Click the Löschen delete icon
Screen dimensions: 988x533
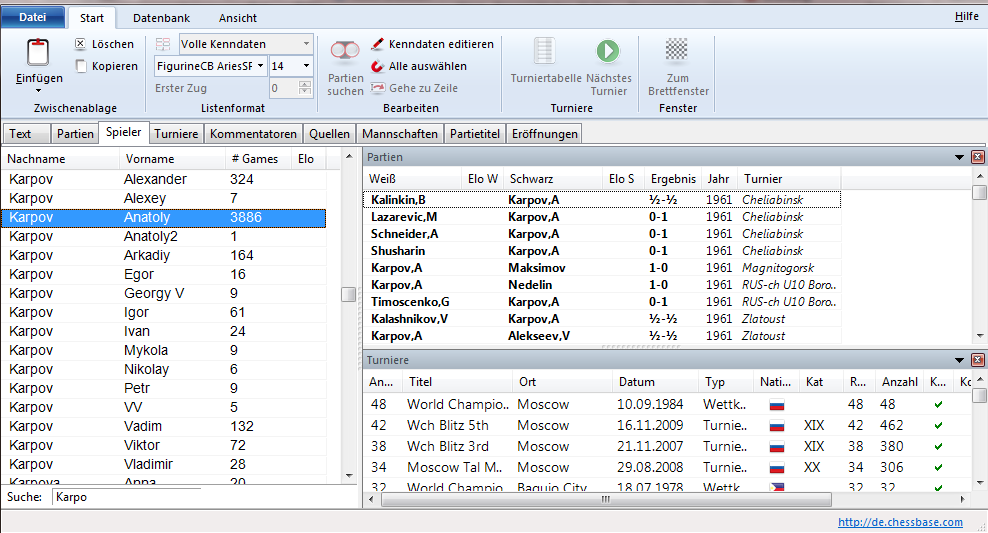[x=81, y=44]
